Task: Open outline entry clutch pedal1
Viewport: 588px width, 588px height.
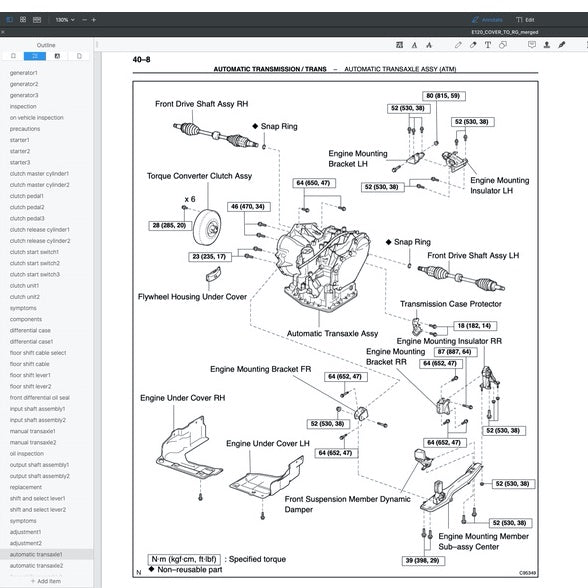Action: click(x=27, y=196)
